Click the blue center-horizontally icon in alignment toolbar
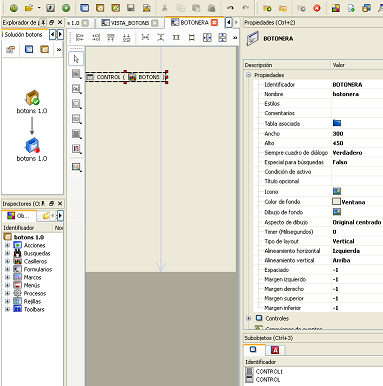This screenshot has height=386, width=383. pyautogui.click(x=207, y=37)
